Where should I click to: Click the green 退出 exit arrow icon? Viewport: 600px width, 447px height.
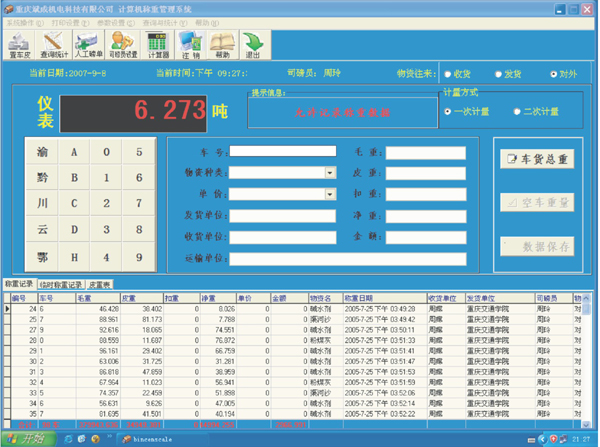click(254, 45)
